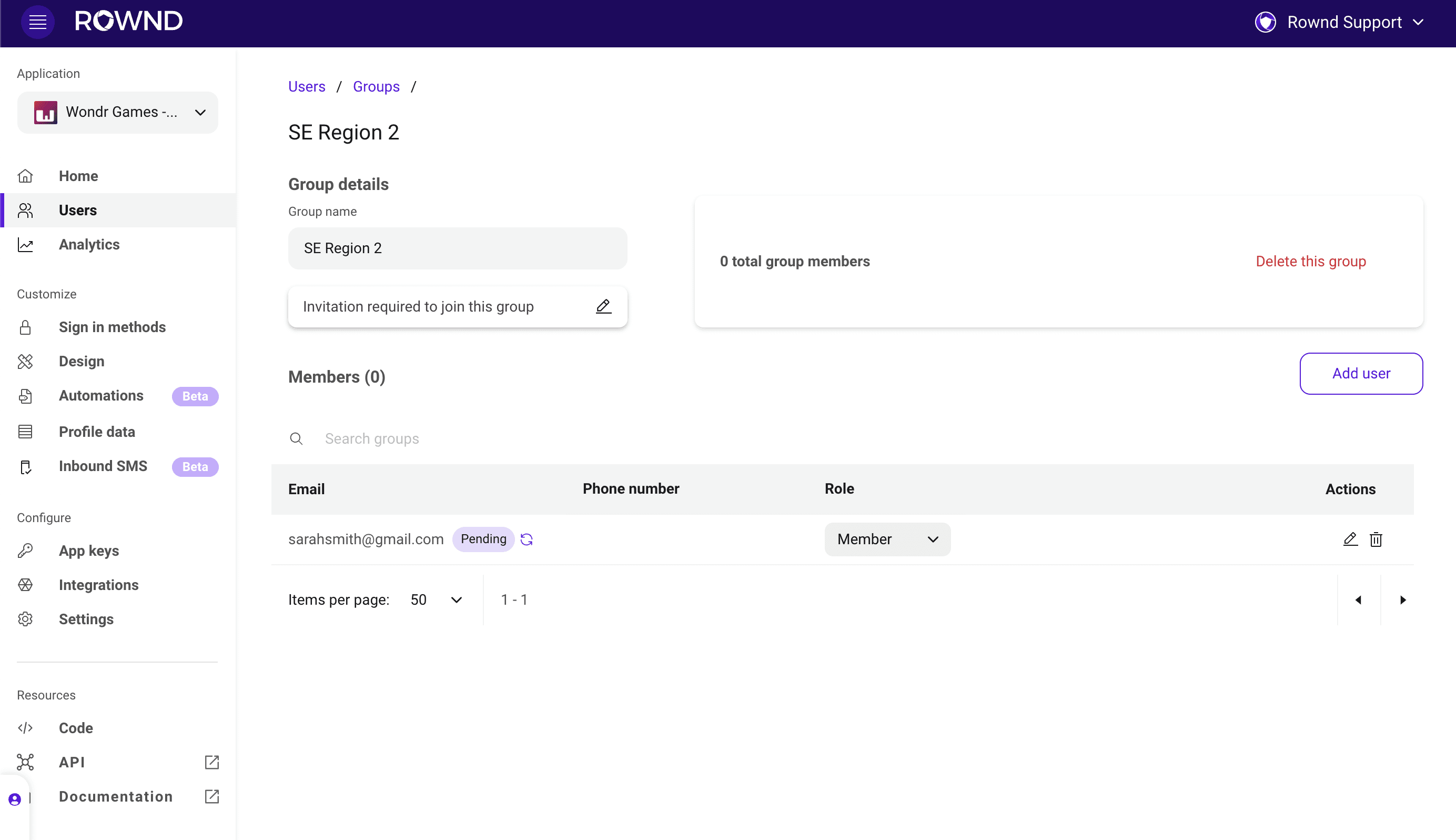Click the Home menu item in sidebar

(78, 175)
